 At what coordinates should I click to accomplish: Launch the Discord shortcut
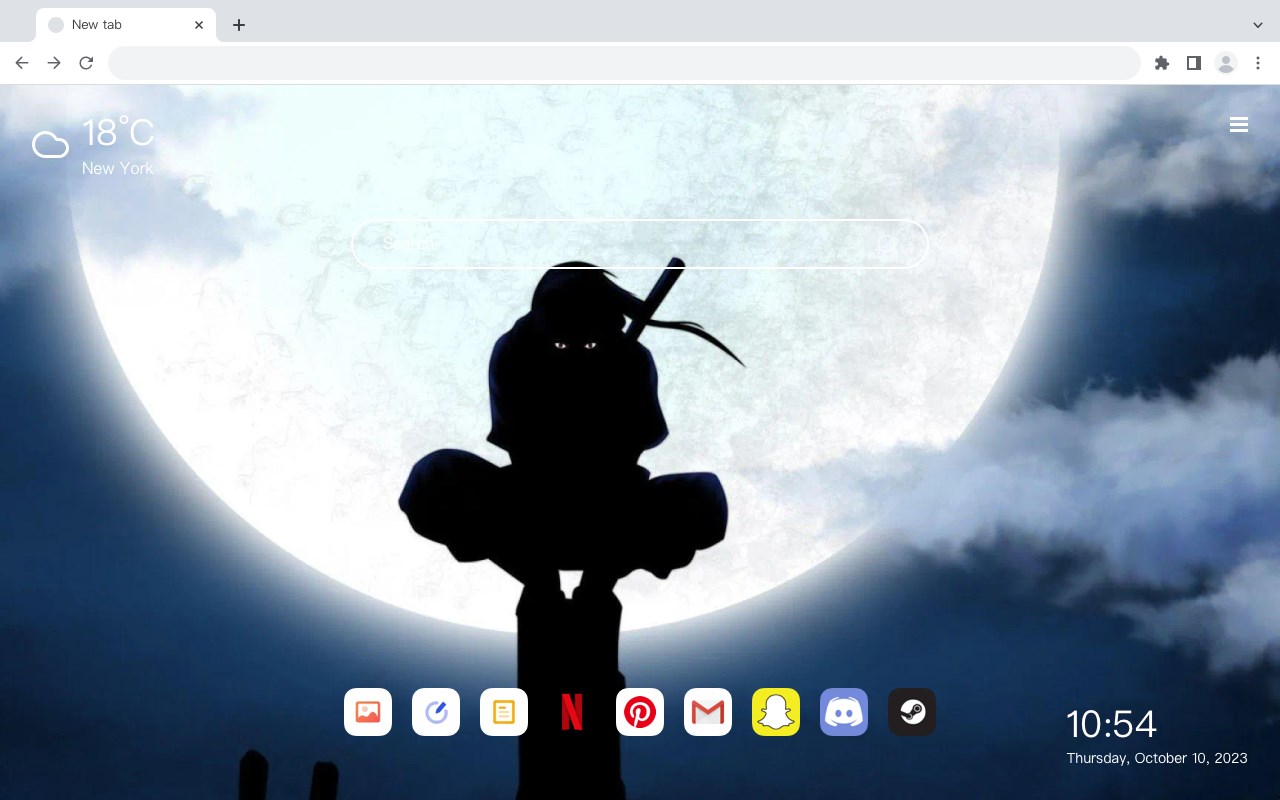(844, 712)
